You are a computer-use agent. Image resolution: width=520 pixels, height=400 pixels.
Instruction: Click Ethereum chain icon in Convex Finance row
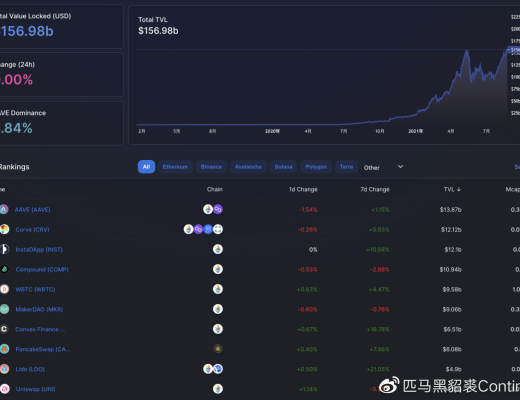(x=218, y=329)
